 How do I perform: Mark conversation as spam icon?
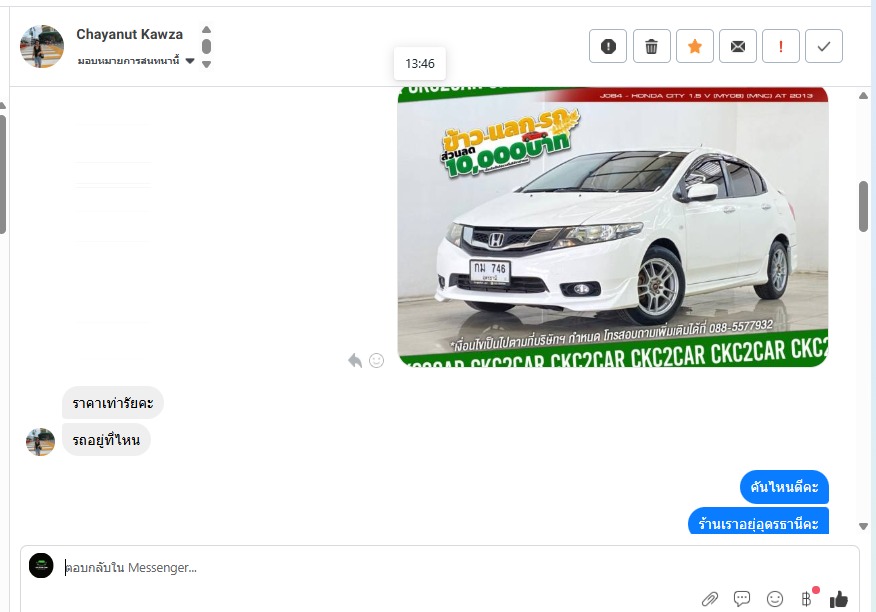(608, 46)
